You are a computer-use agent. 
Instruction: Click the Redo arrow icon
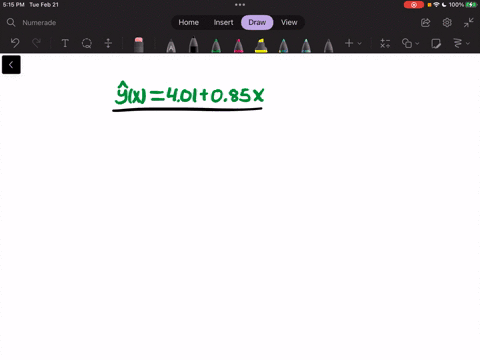(x=36, y=43)
